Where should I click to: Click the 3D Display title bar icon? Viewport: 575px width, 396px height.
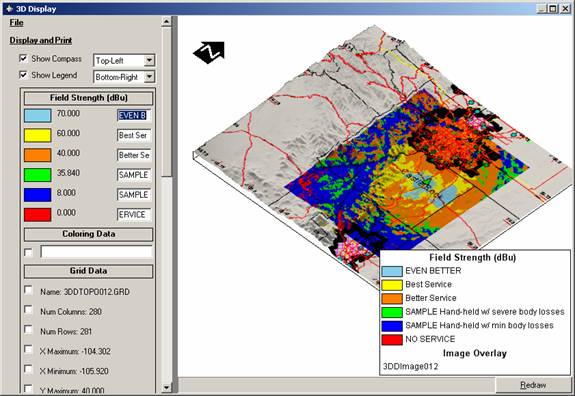tap(9, 8)
